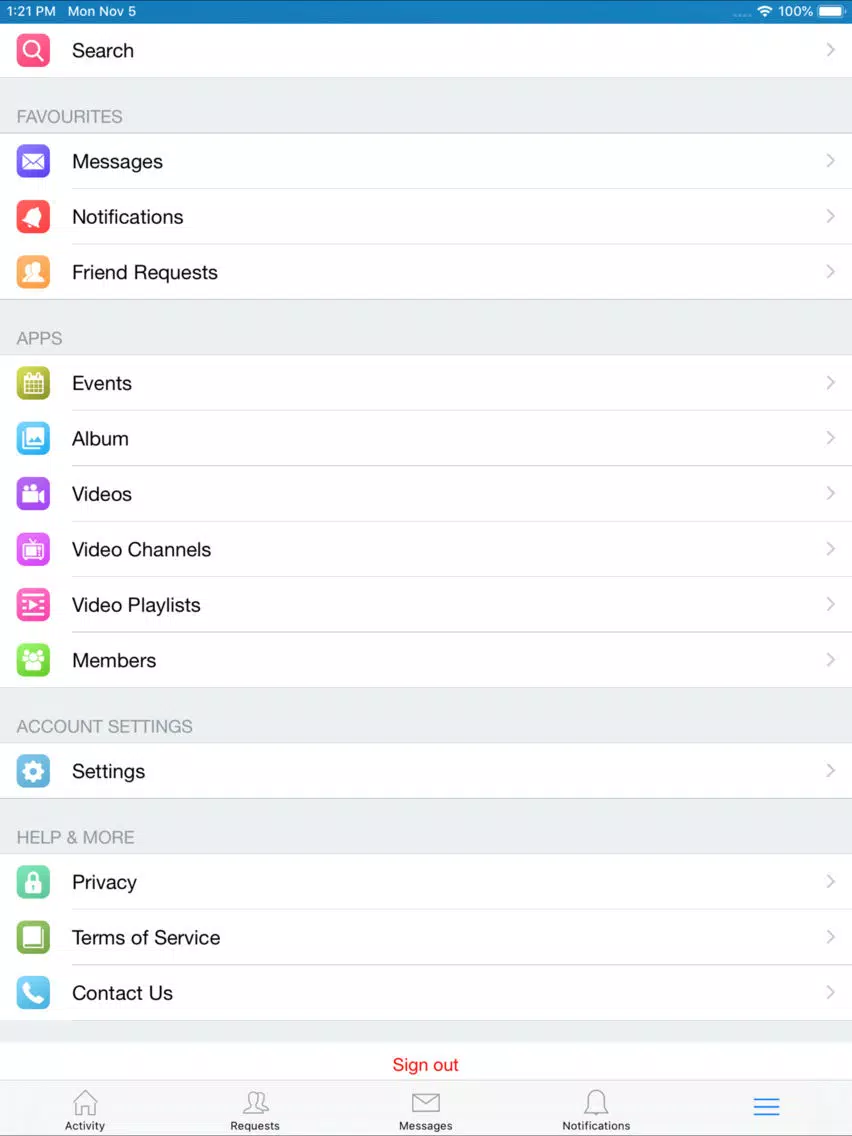The height and width of the screenshot is (1136, 852).
Task: Sign out of the account
Action: click(x=425, y=1064)
